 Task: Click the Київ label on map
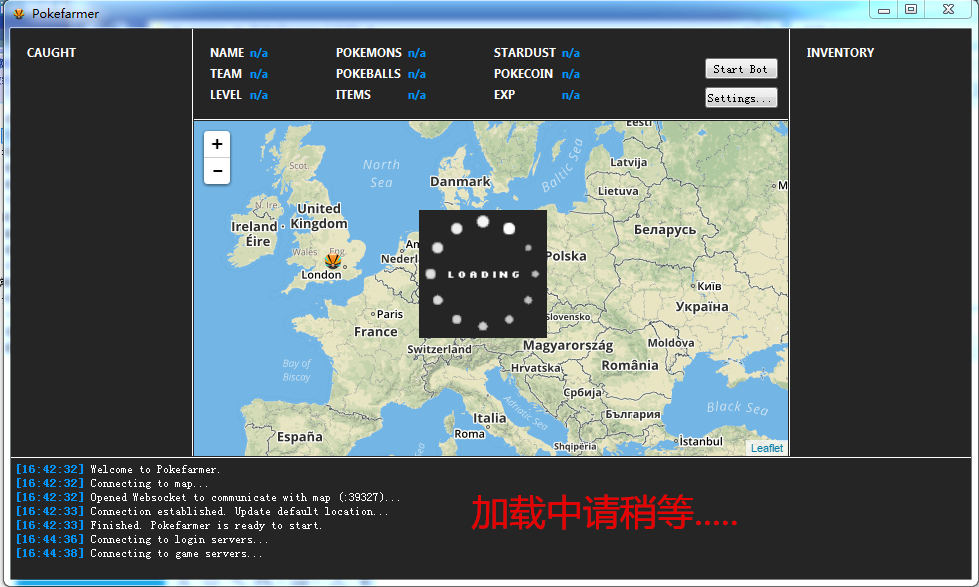tap(709, 286)
